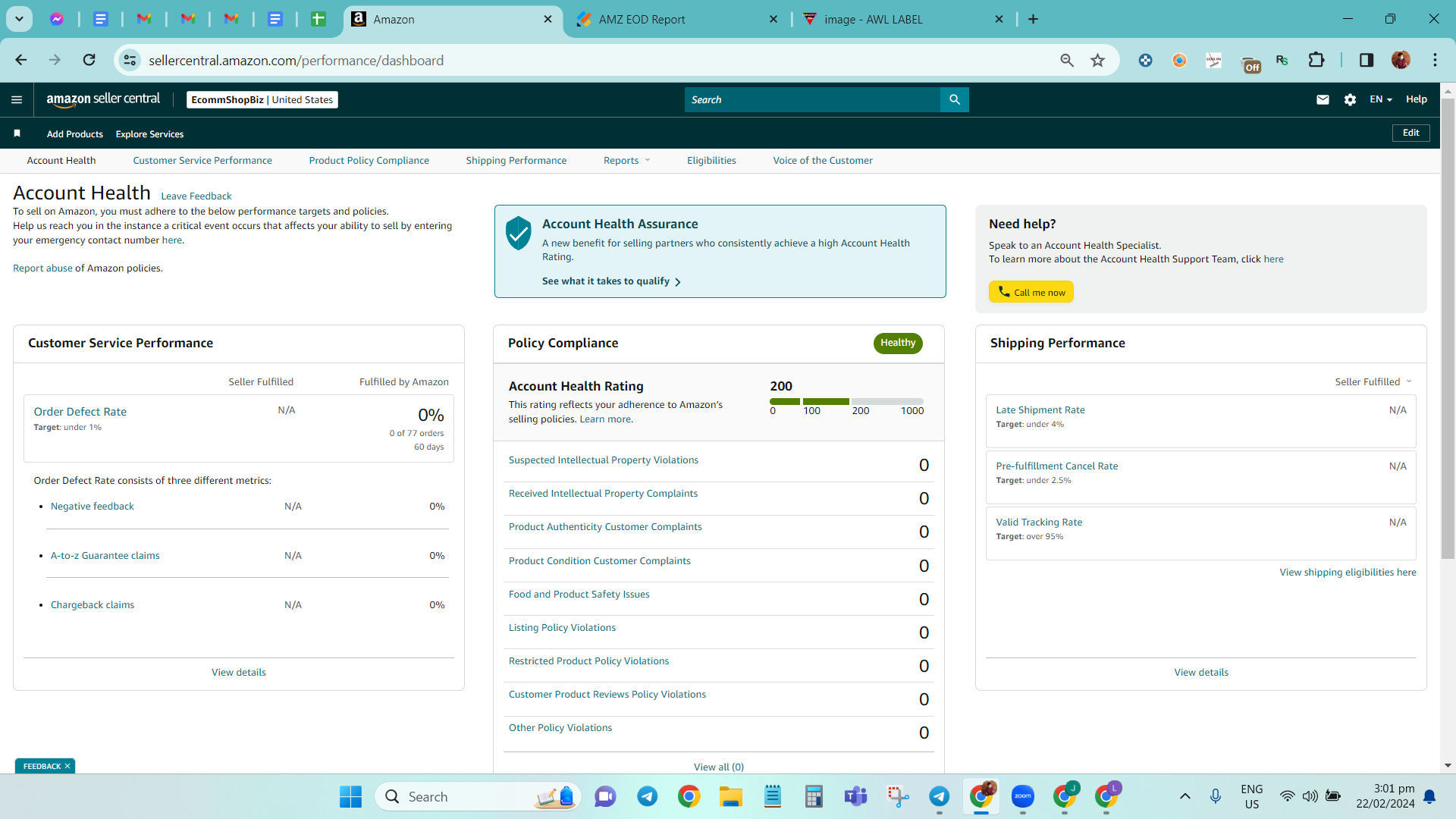Open the EN language dropdown
Image resolution: width=1456 pixels, height=819 pixels.
tap(1381, 99)
